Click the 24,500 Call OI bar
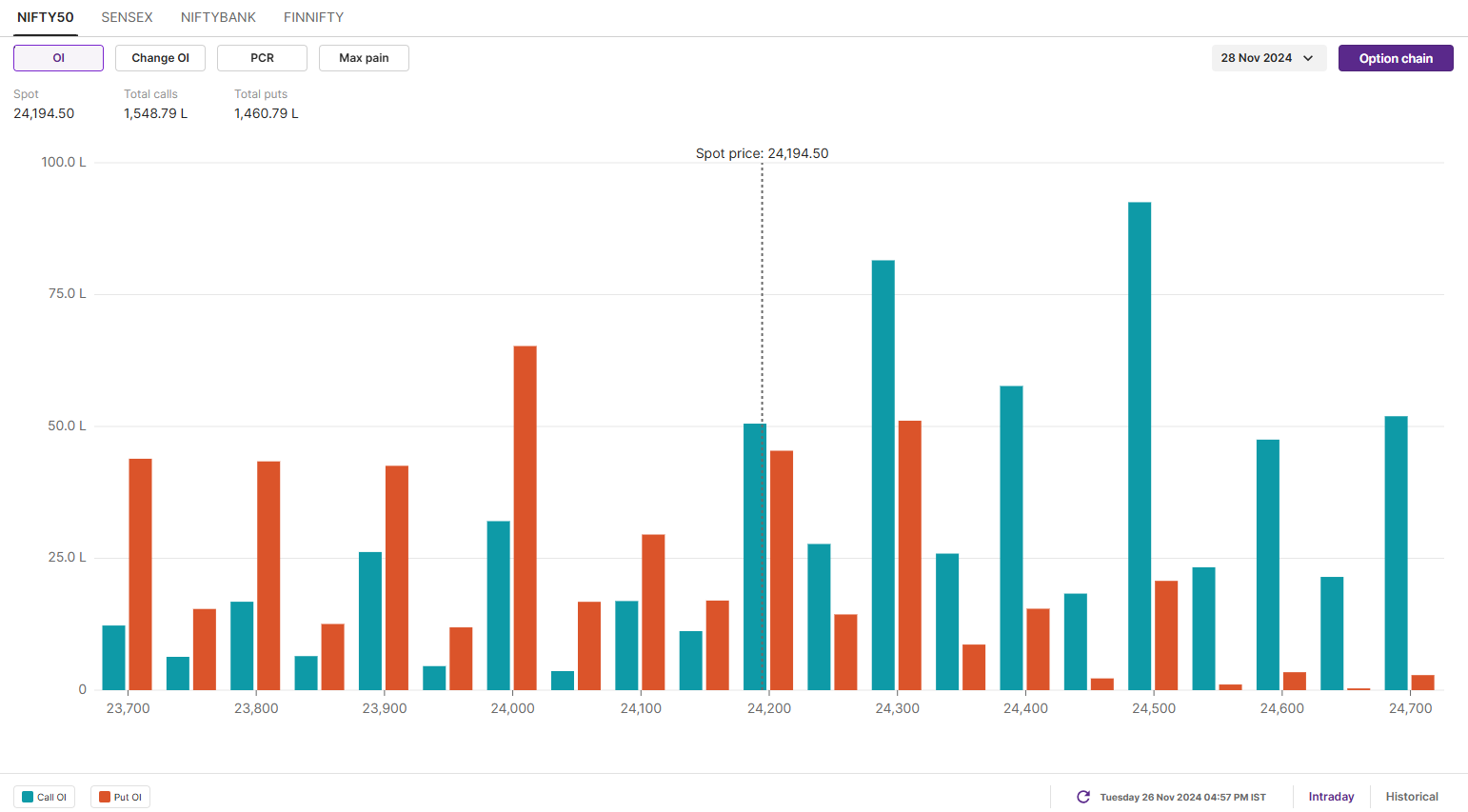Image resolution: width=1468 pixels, height=812 pixels. [x=1140, y=446]
